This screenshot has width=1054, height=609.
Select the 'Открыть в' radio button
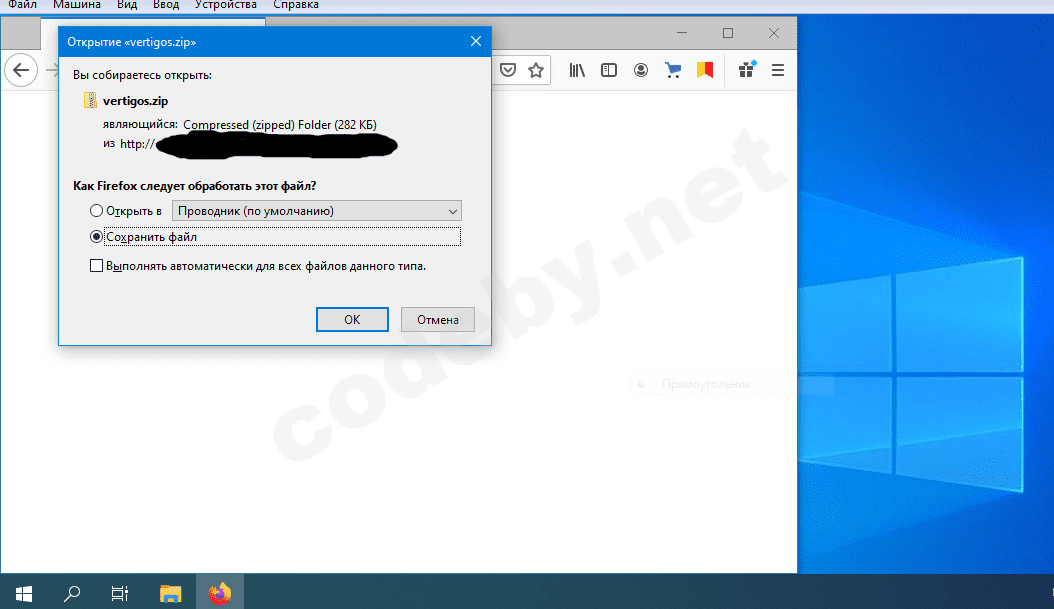click(96, 211)
